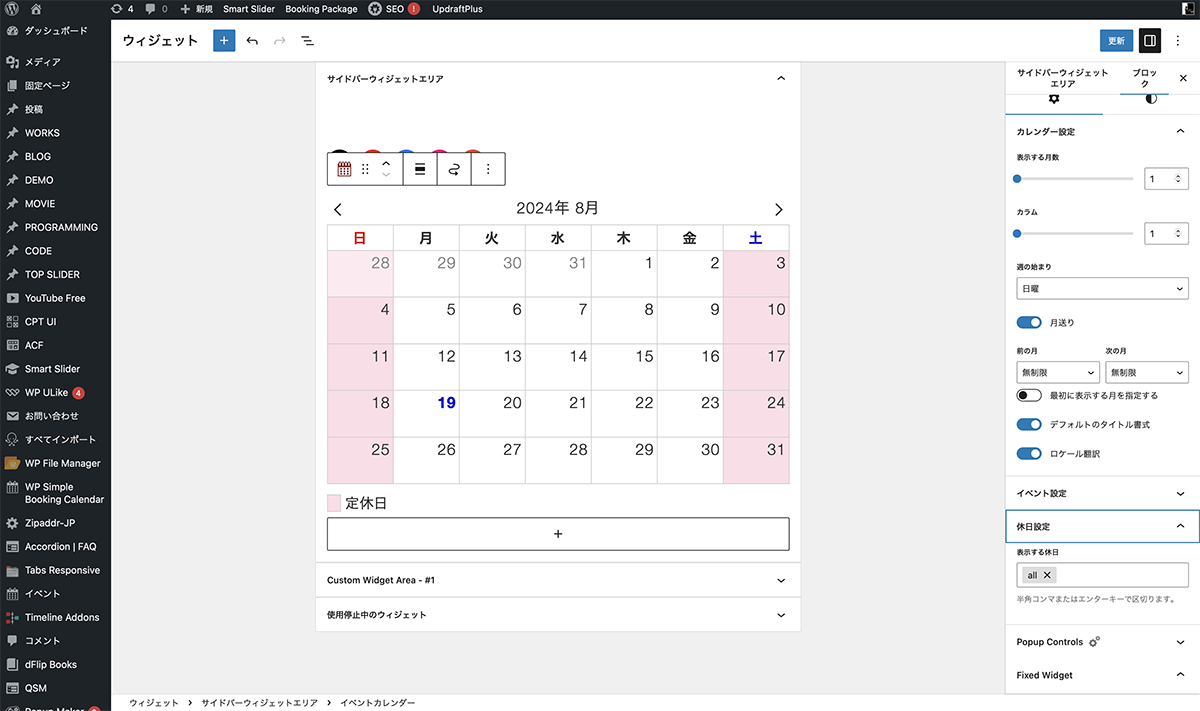Expand the Custom Widget Area - #1 section
Viewport: 1200px width, 711px height.
coord(558,580)
